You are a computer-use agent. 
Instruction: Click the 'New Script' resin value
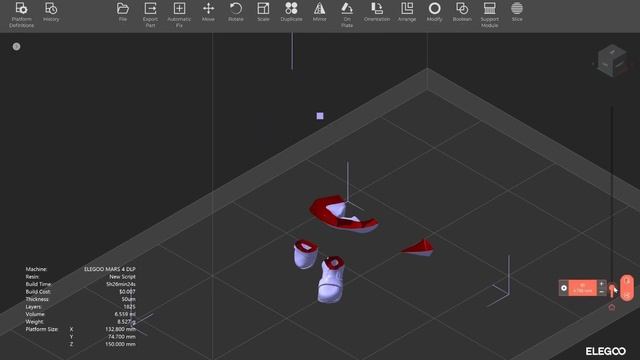point(122,276)
